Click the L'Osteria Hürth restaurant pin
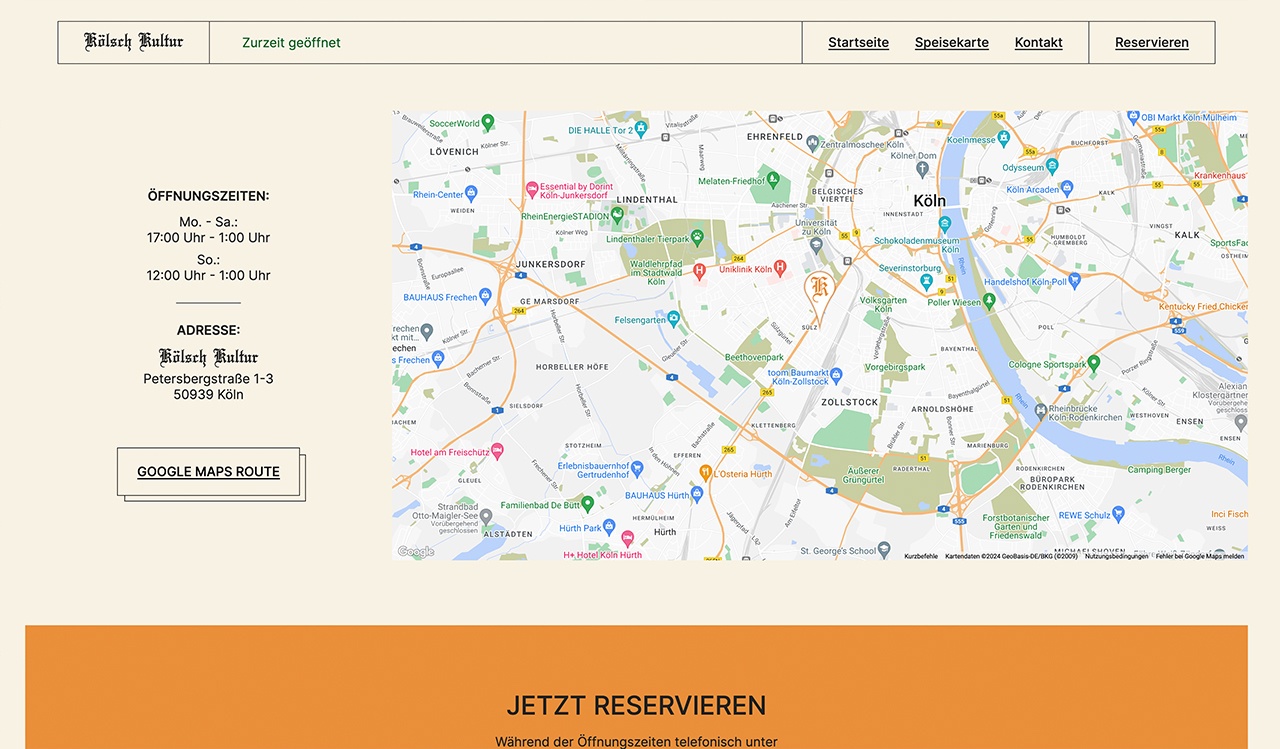The height and width of the screenshot is (749, 1280). (x=706, y=472)
